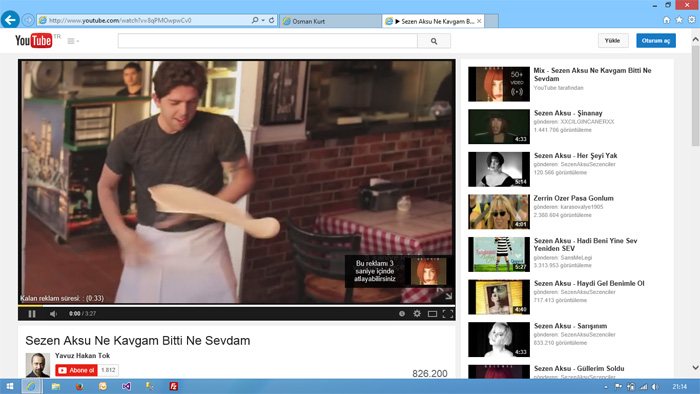This screenshot has height=394, width=700.
Task: Launch Firefox from taskbar
Action: pos(79,386)
